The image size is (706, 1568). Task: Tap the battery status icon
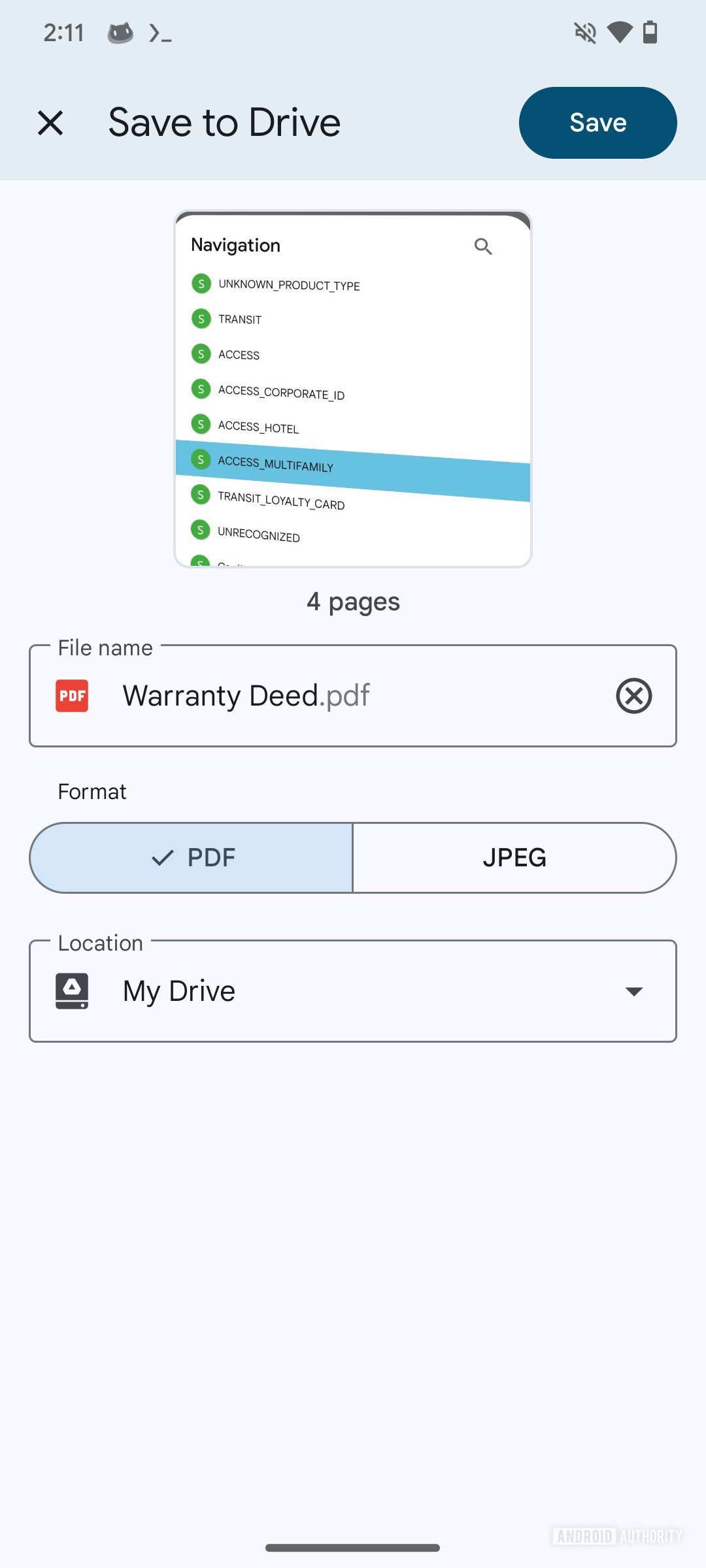click(650, 32)
